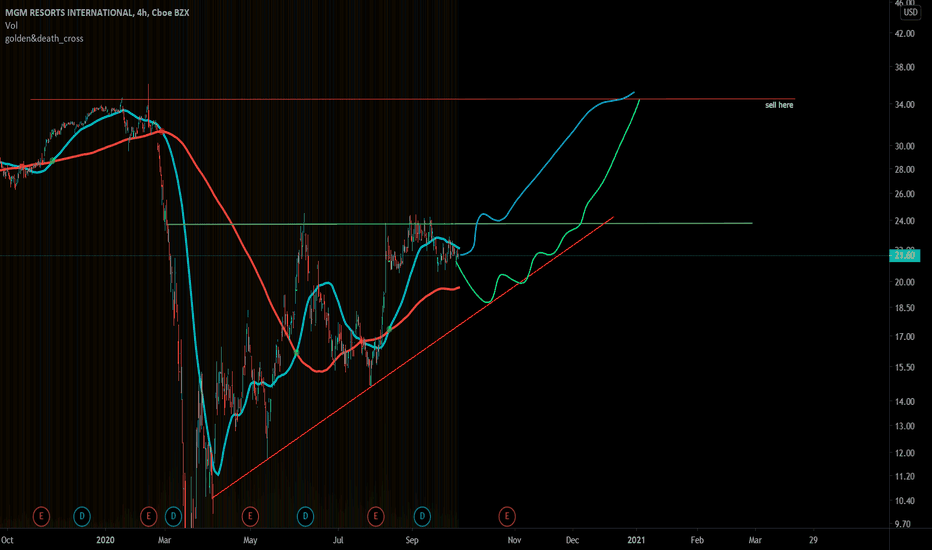Open the earnings marker nearest the Nov label
The height and width of the screenshot is (550, 932).
tap(507, 516)
